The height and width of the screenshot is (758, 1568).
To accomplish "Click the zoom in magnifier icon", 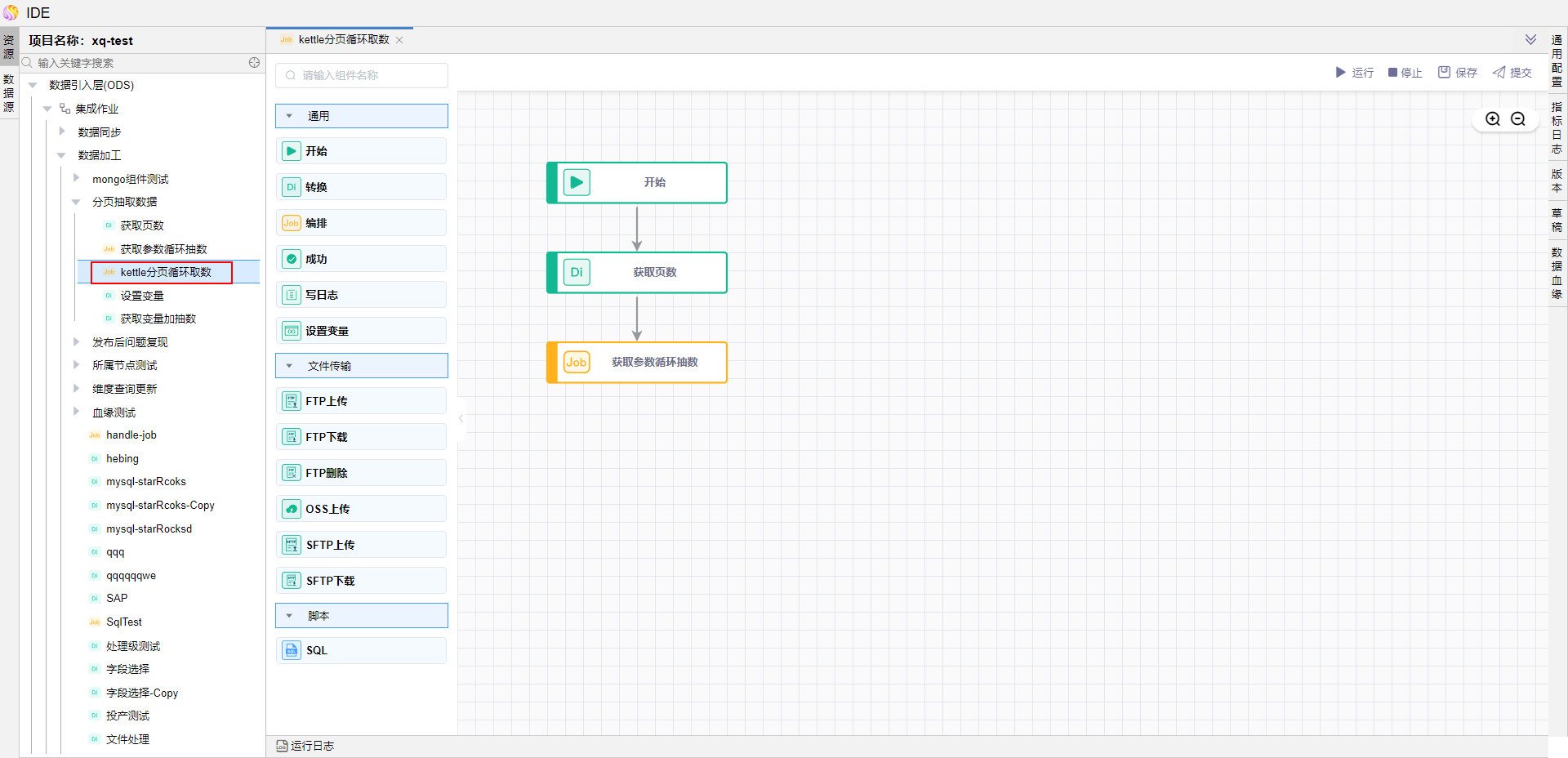I will pos(1492,119).
